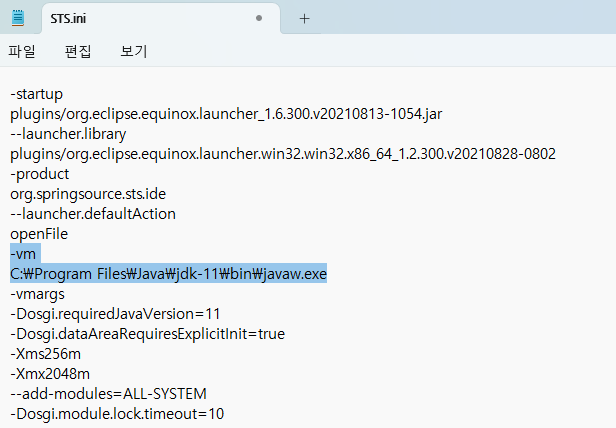This screenshot has width=616, height=428.
Task: Click the "--launcher.defaultAction" line
Action: coord(93,214)
